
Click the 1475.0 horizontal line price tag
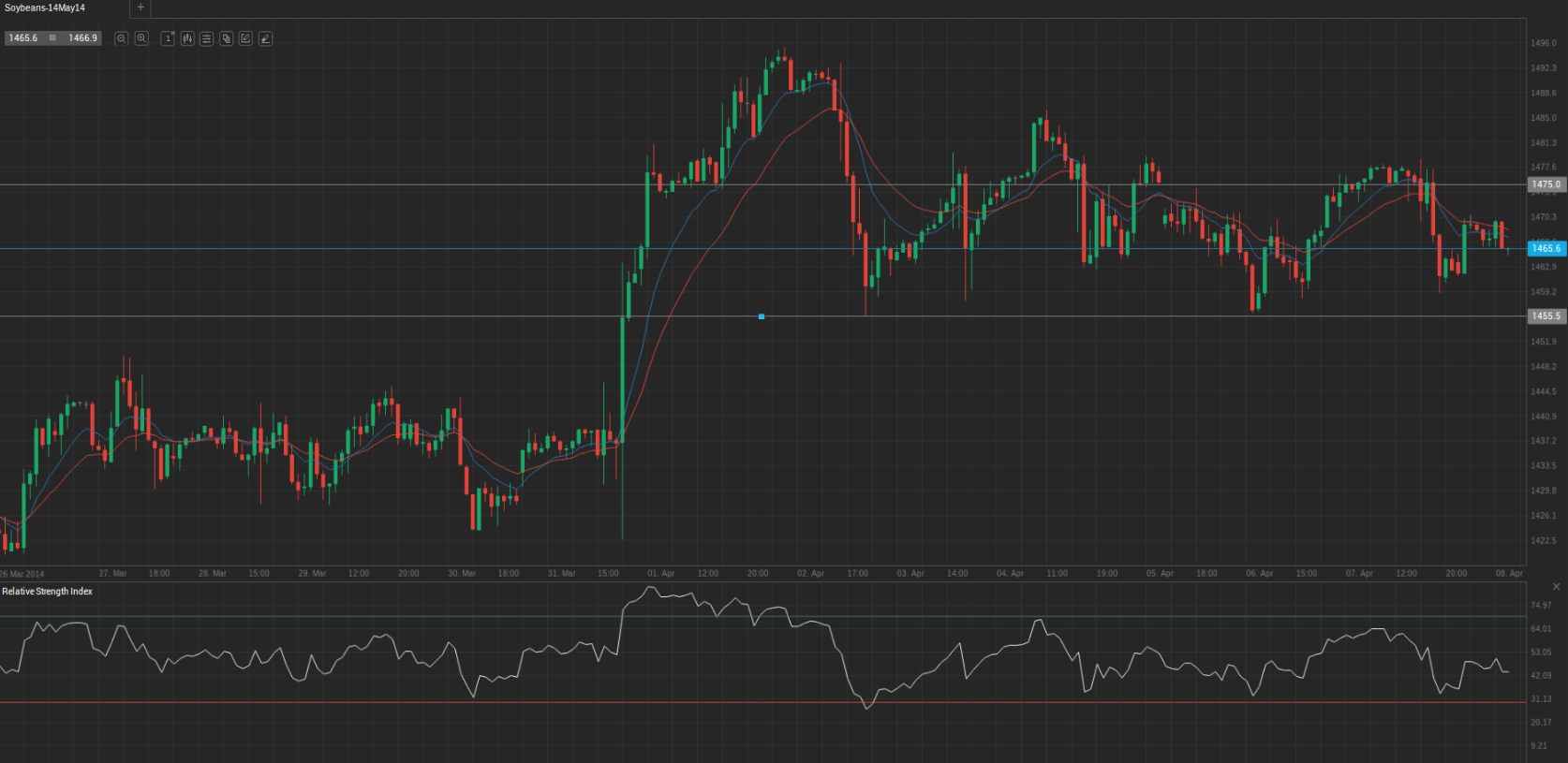tap(1546, 185)
